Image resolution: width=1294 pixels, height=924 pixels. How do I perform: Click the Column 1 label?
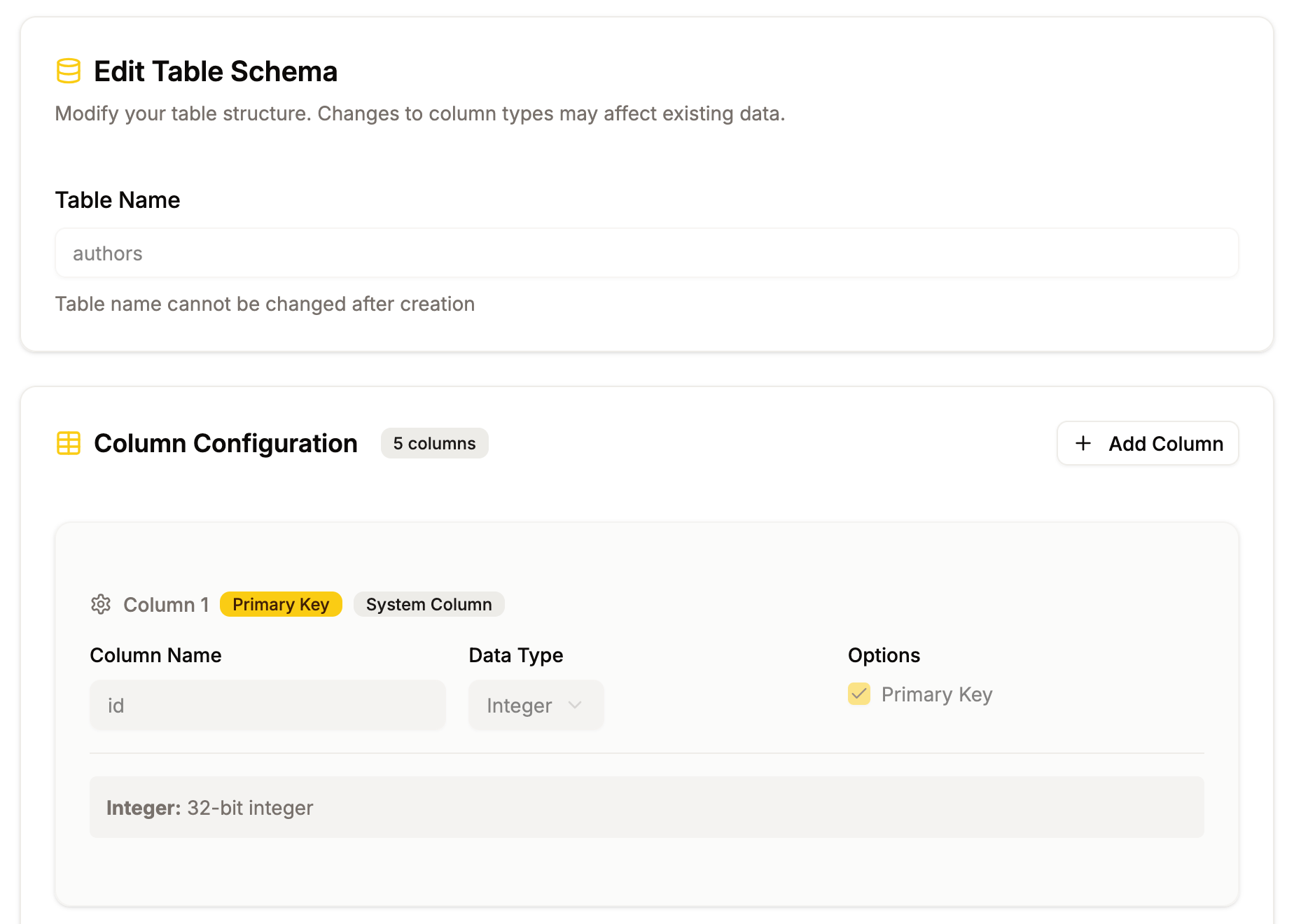[166, 605]
